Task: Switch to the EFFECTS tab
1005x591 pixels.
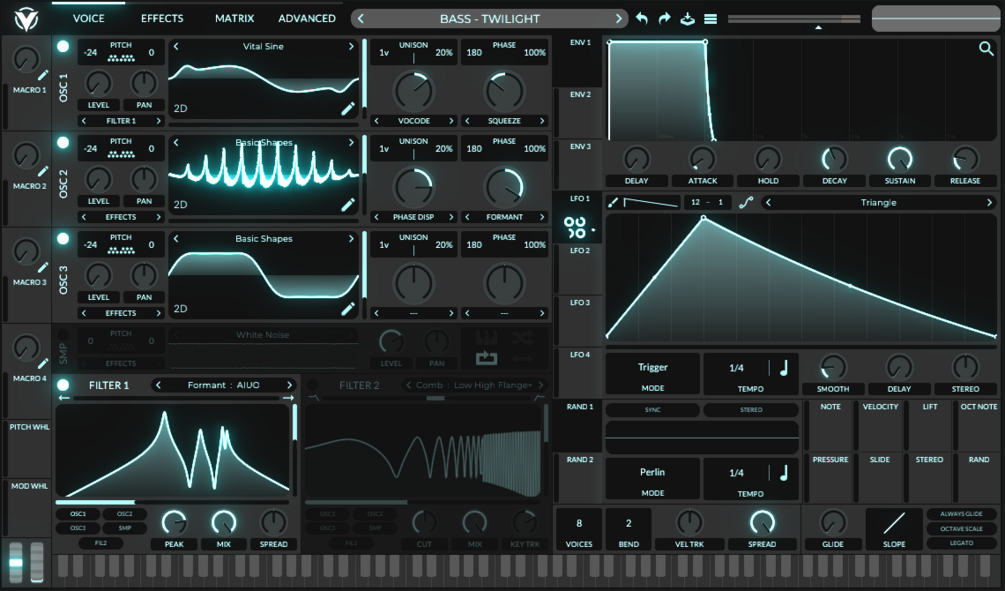Action: point(162,19)
